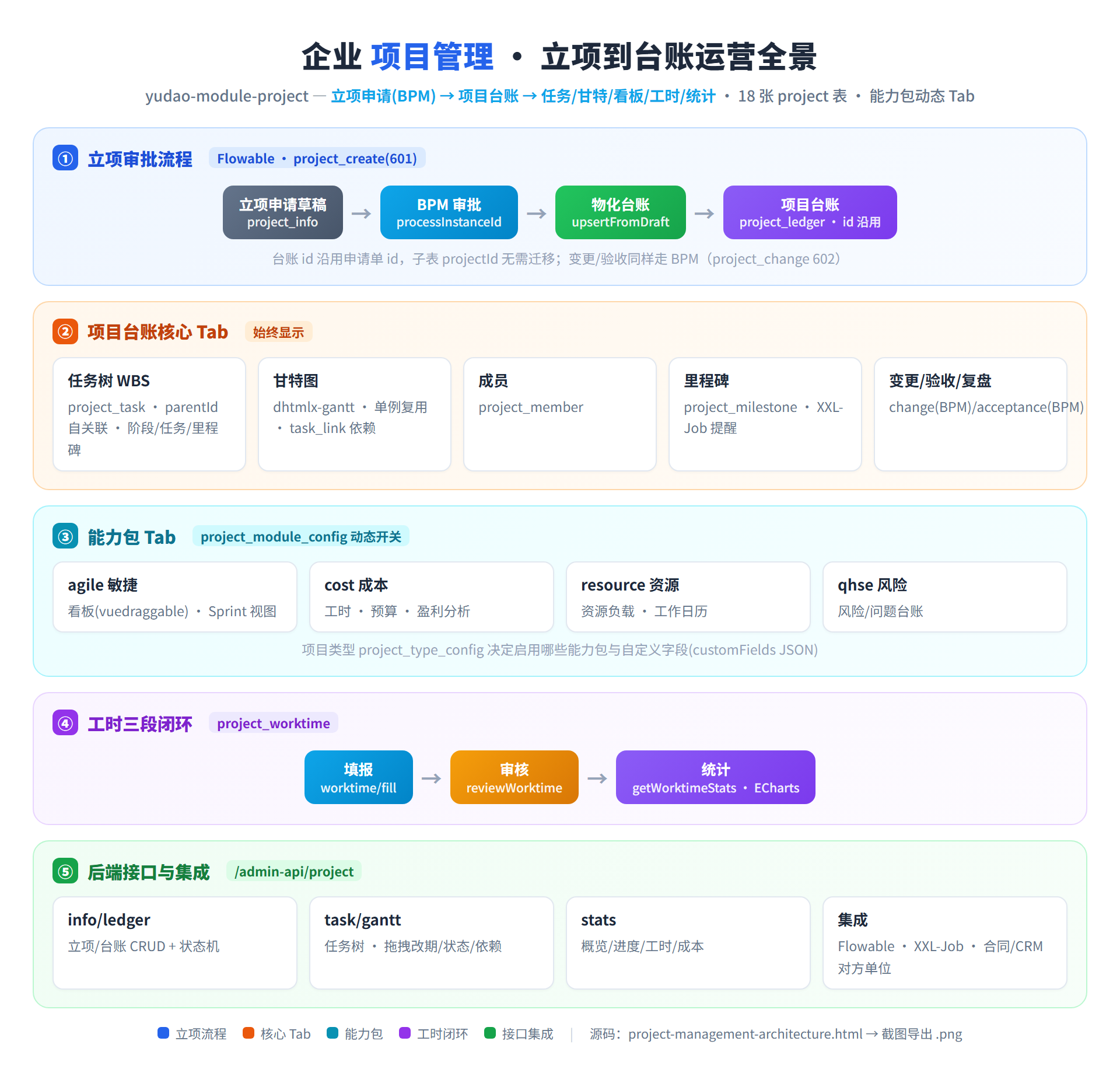Click the 统计 getWorktimeStats node
Image resolution: width=1120 pixels, height=1069 pixels.
coord(716,777)
